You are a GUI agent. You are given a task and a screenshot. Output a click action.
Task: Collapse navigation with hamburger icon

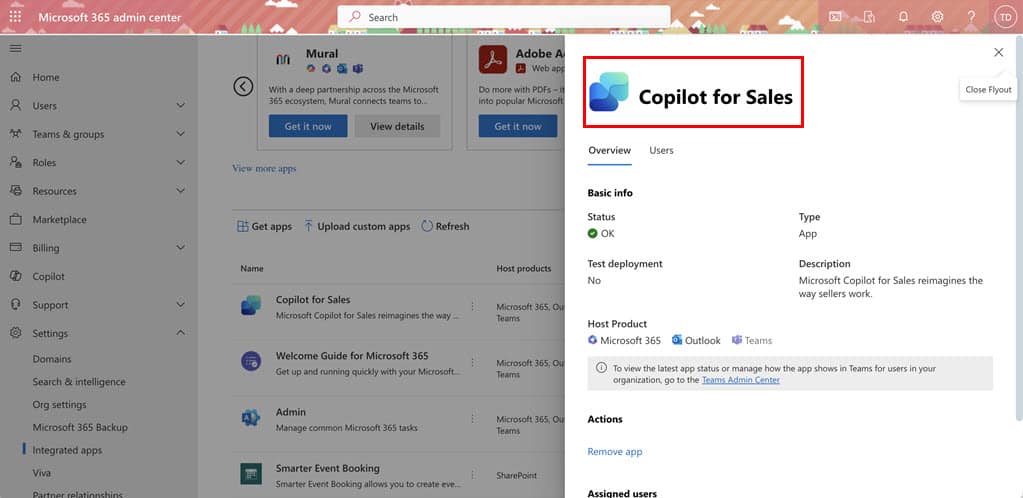pyautogui.click(x=16, y=48)
